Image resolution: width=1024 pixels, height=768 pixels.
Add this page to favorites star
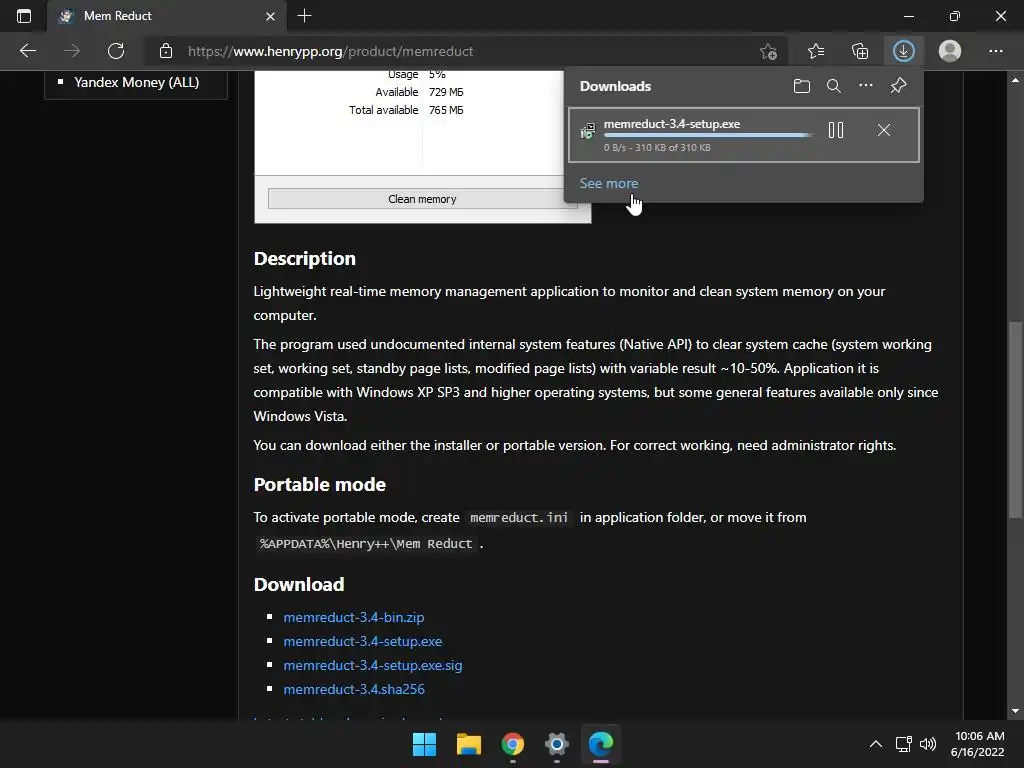point(769,51)
